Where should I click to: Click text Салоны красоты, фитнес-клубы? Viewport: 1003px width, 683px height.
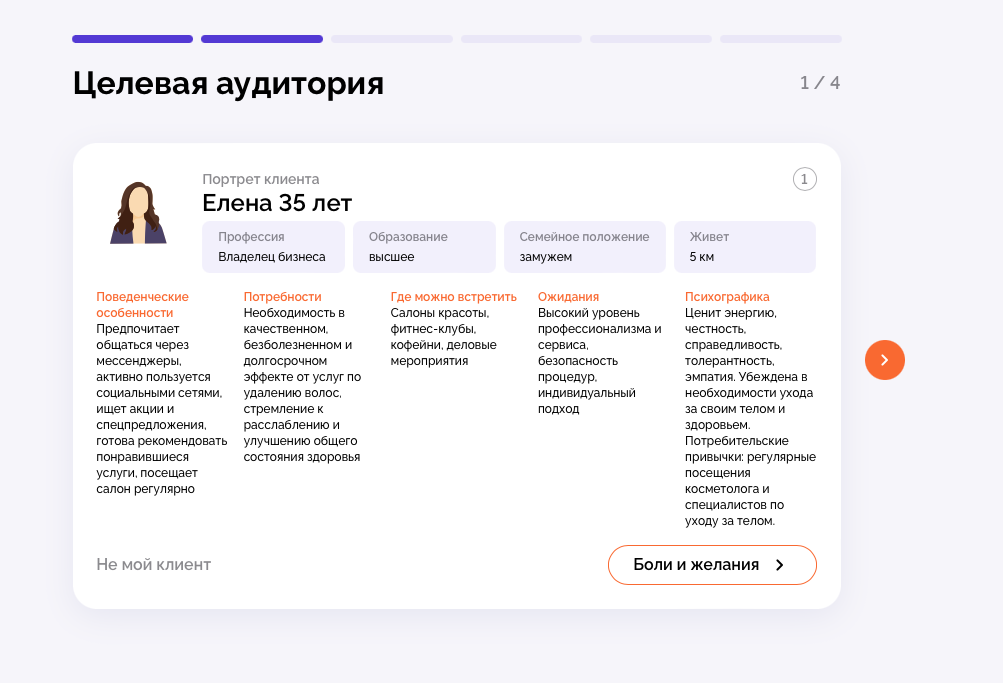439,320
